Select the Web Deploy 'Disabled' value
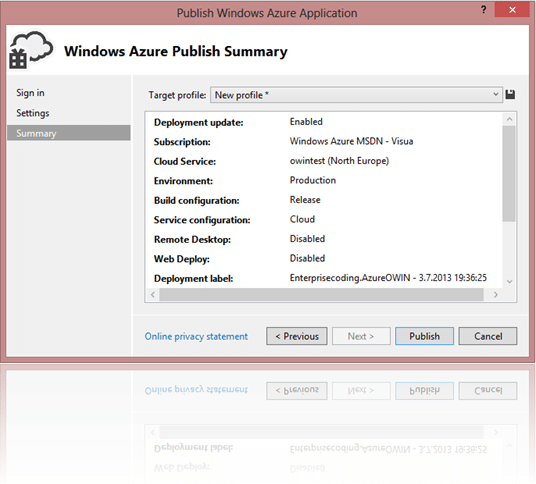 [x=307, y=258]
